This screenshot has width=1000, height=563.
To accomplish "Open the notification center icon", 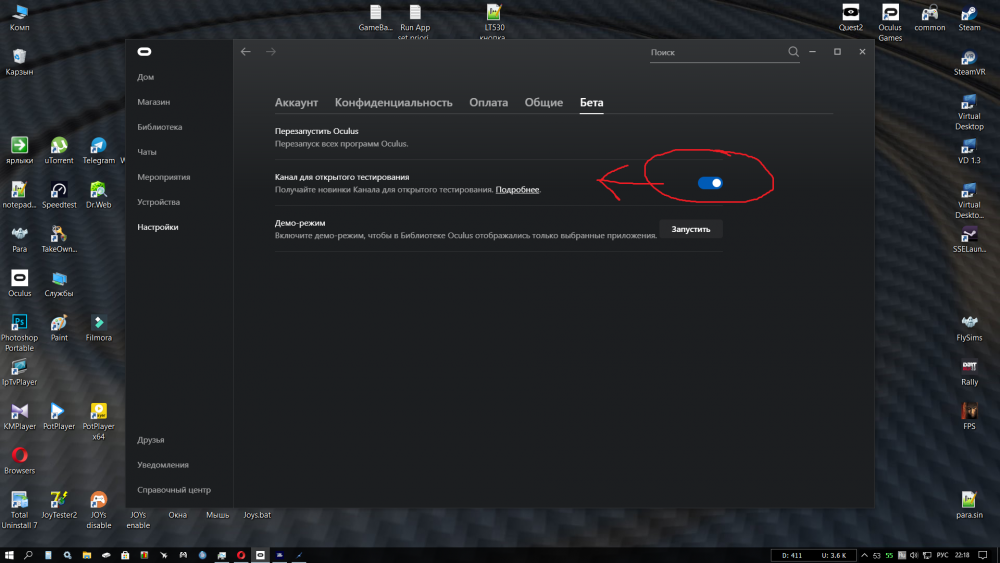I will point(983,555).
